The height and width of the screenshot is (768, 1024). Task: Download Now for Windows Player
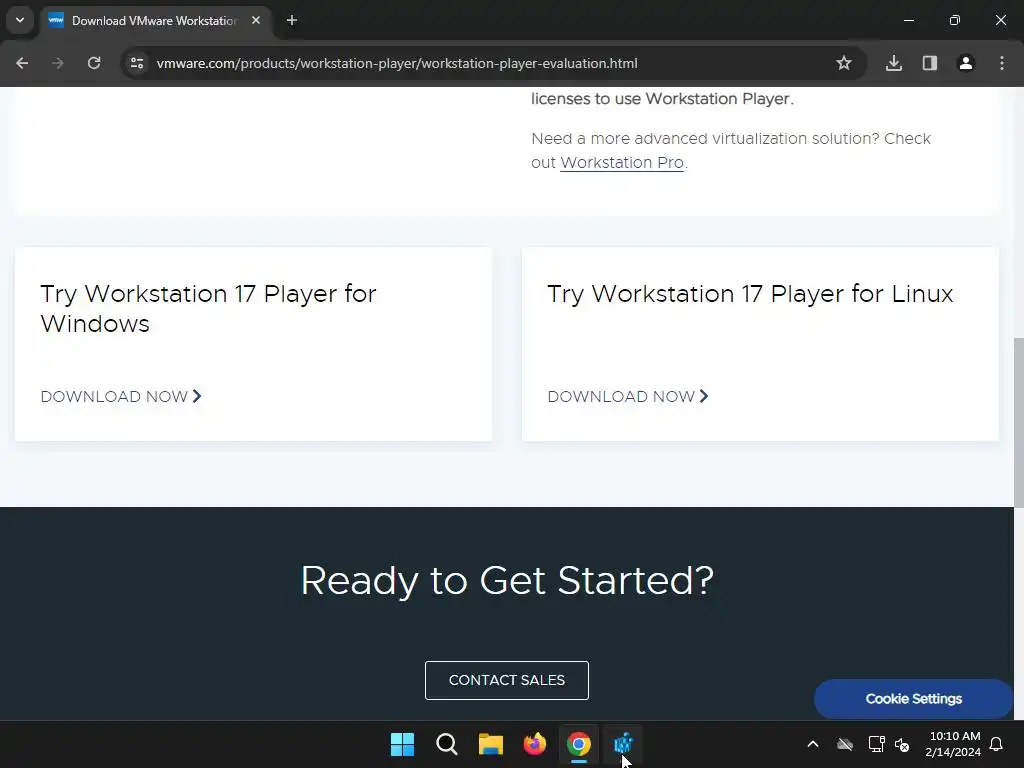[121, 396]
